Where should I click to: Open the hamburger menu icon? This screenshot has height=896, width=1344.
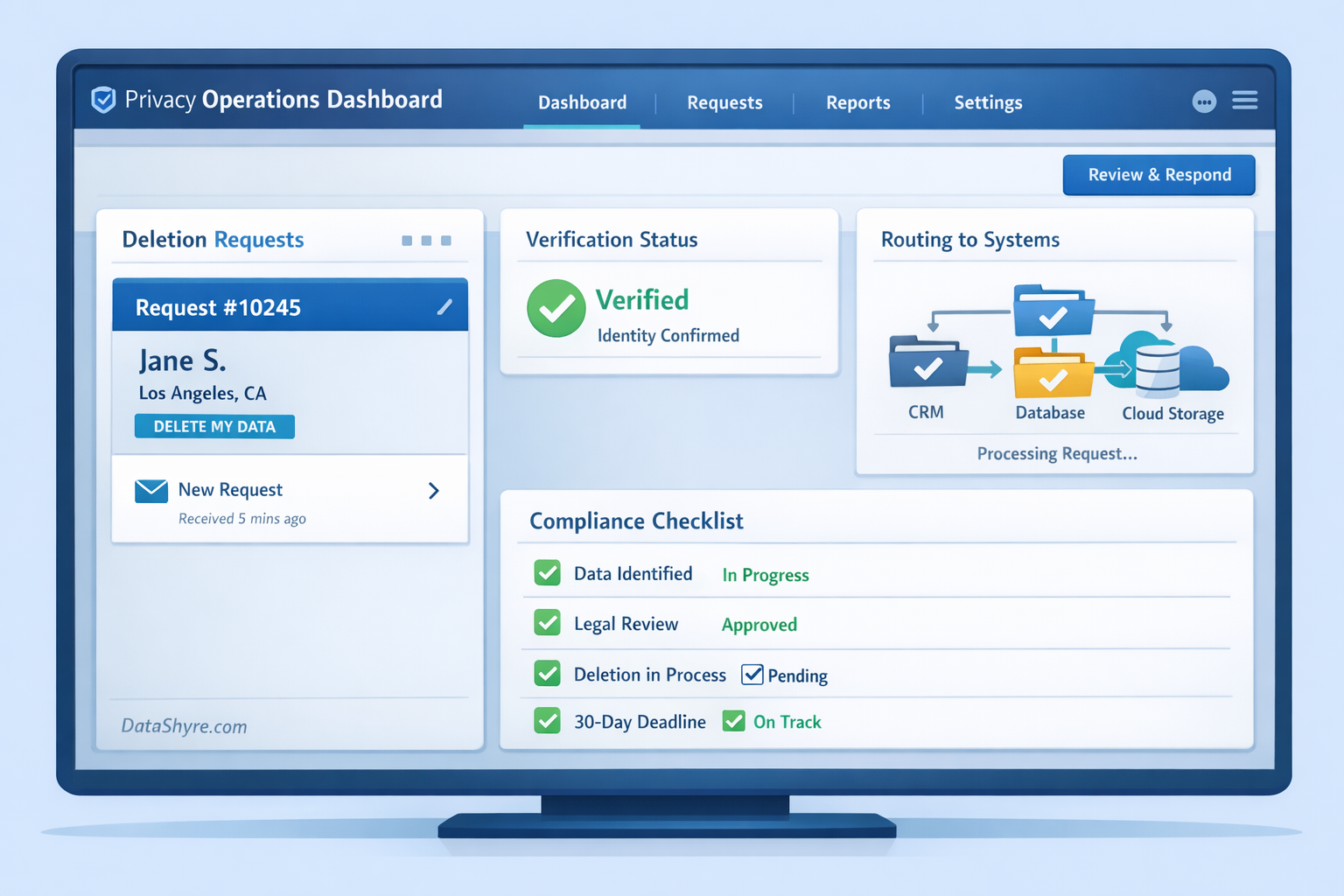coord(1244,101)
